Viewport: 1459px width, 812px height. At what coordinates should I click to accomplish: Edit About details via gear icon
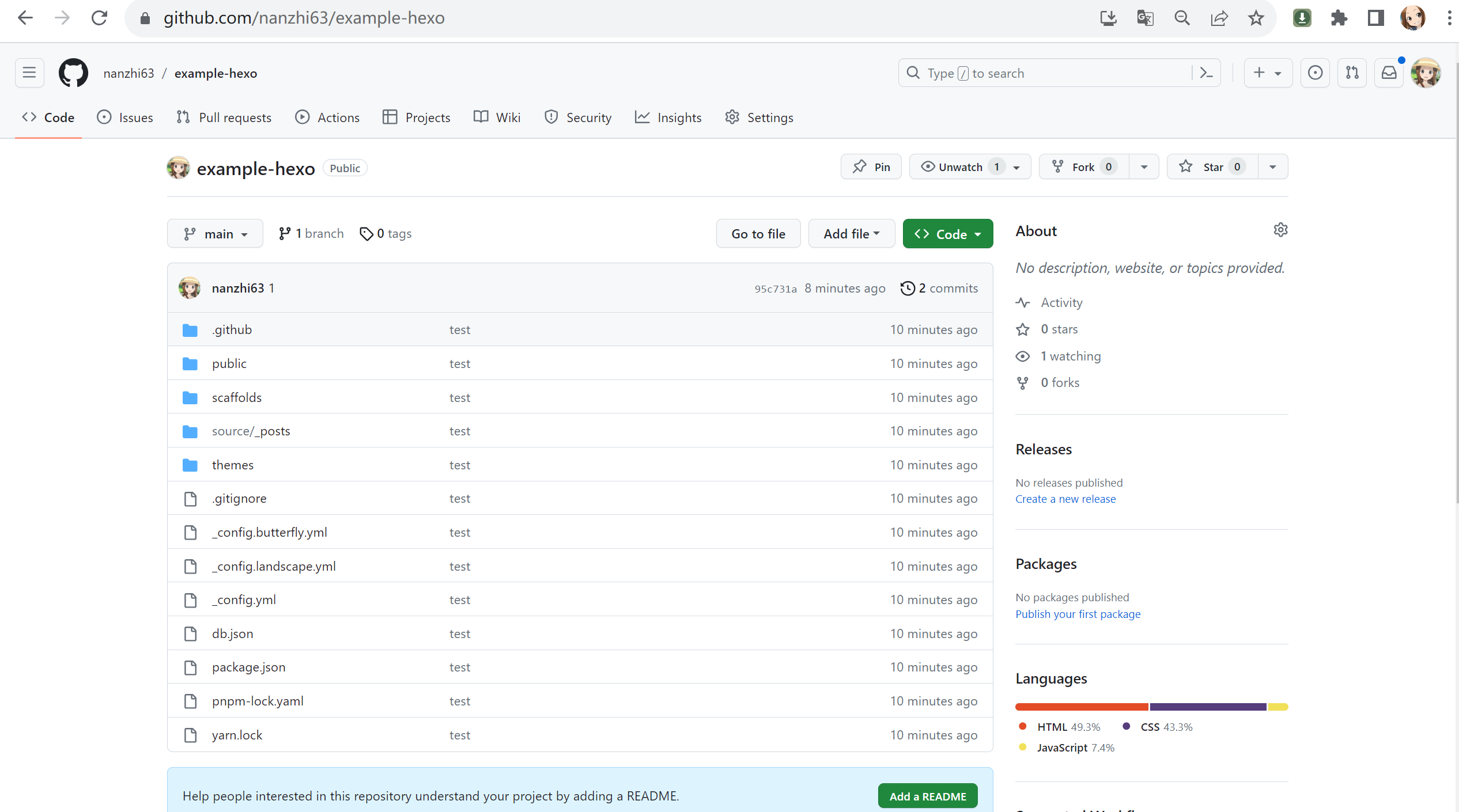coord(1280,230)
